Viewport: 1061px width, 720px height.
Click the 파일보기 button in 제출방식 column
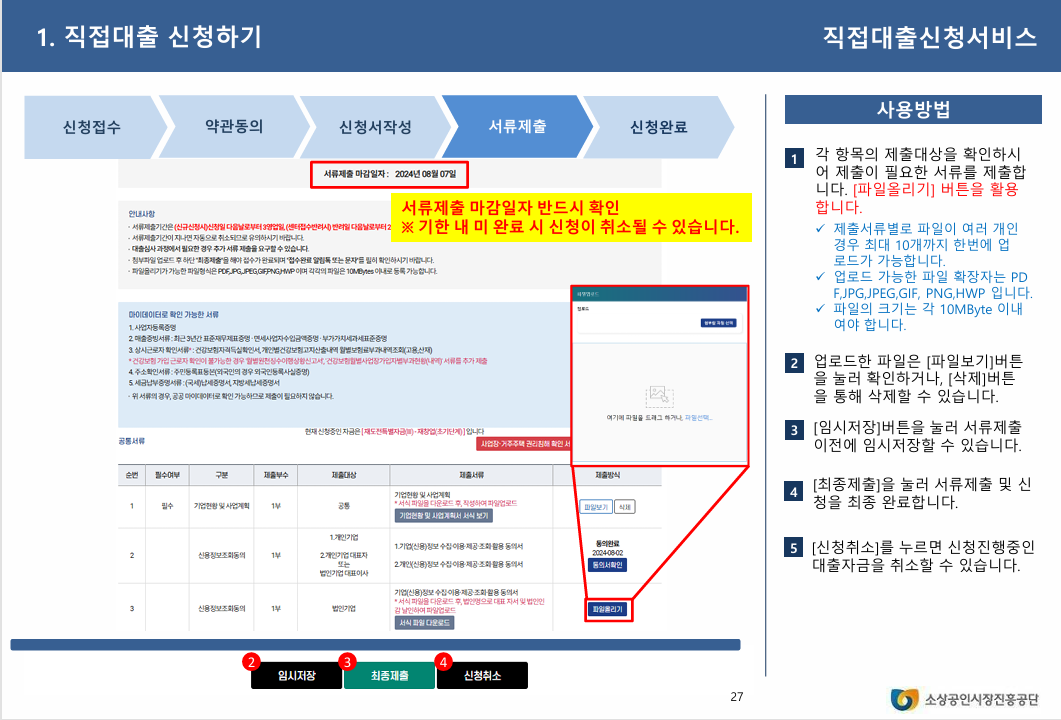point(596,507)
